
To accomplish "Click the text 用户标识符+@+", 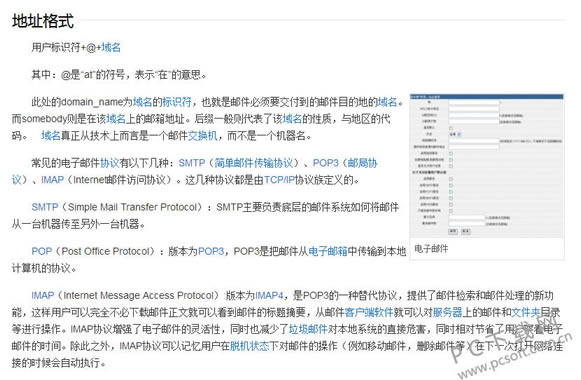I will pyautogui.click(x=66, y=47).
